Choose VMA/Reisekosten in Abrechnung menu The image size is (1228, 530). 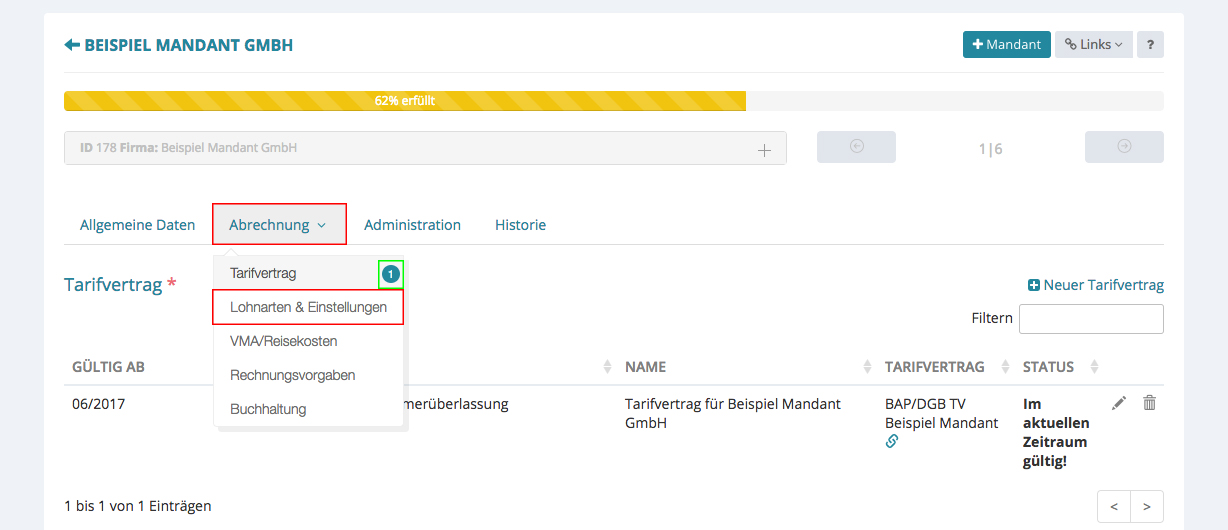[283, 341]
